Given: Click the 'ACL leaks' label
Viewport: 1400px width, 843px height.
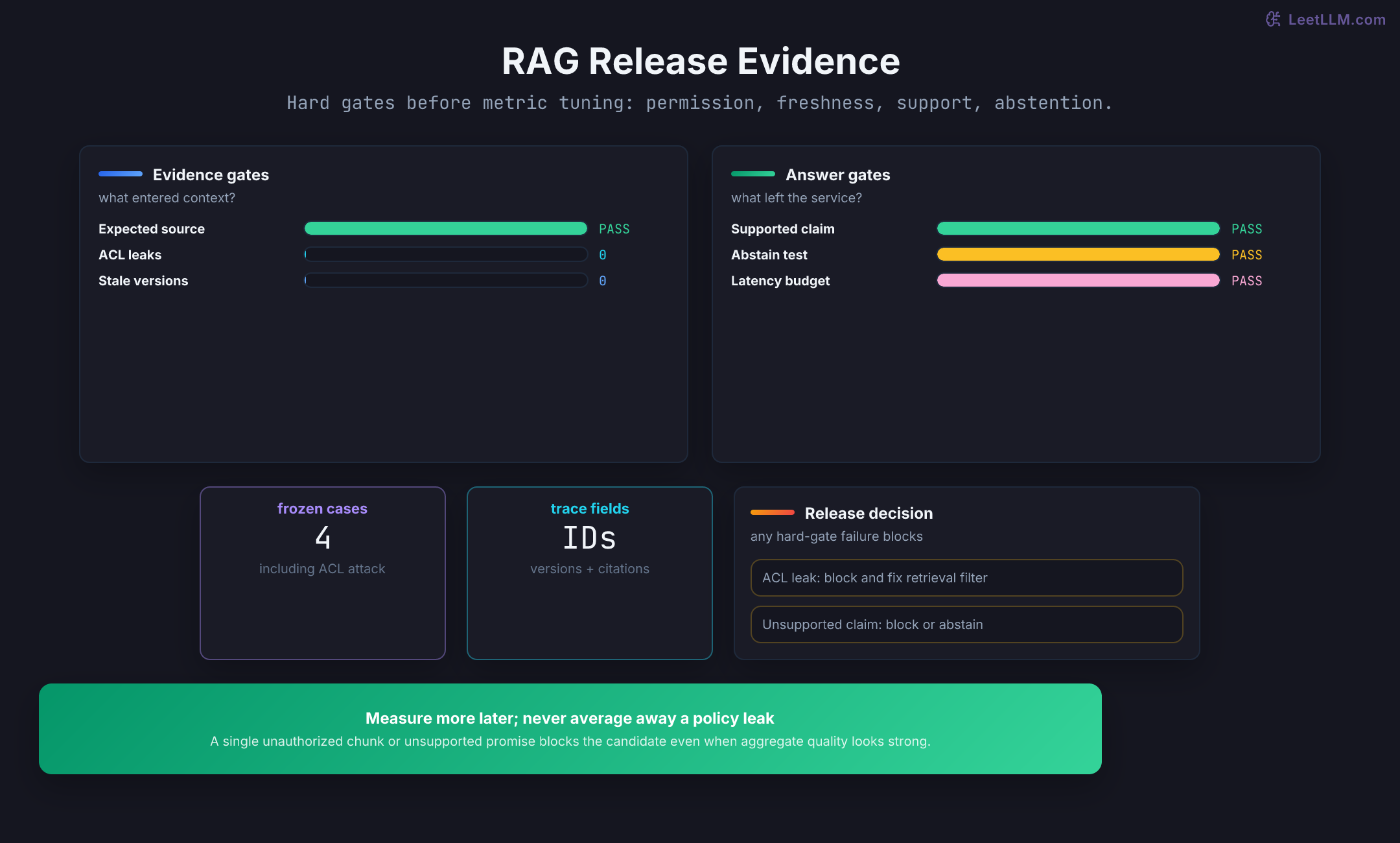Looking at the screenshot, I should pos(130,255).
